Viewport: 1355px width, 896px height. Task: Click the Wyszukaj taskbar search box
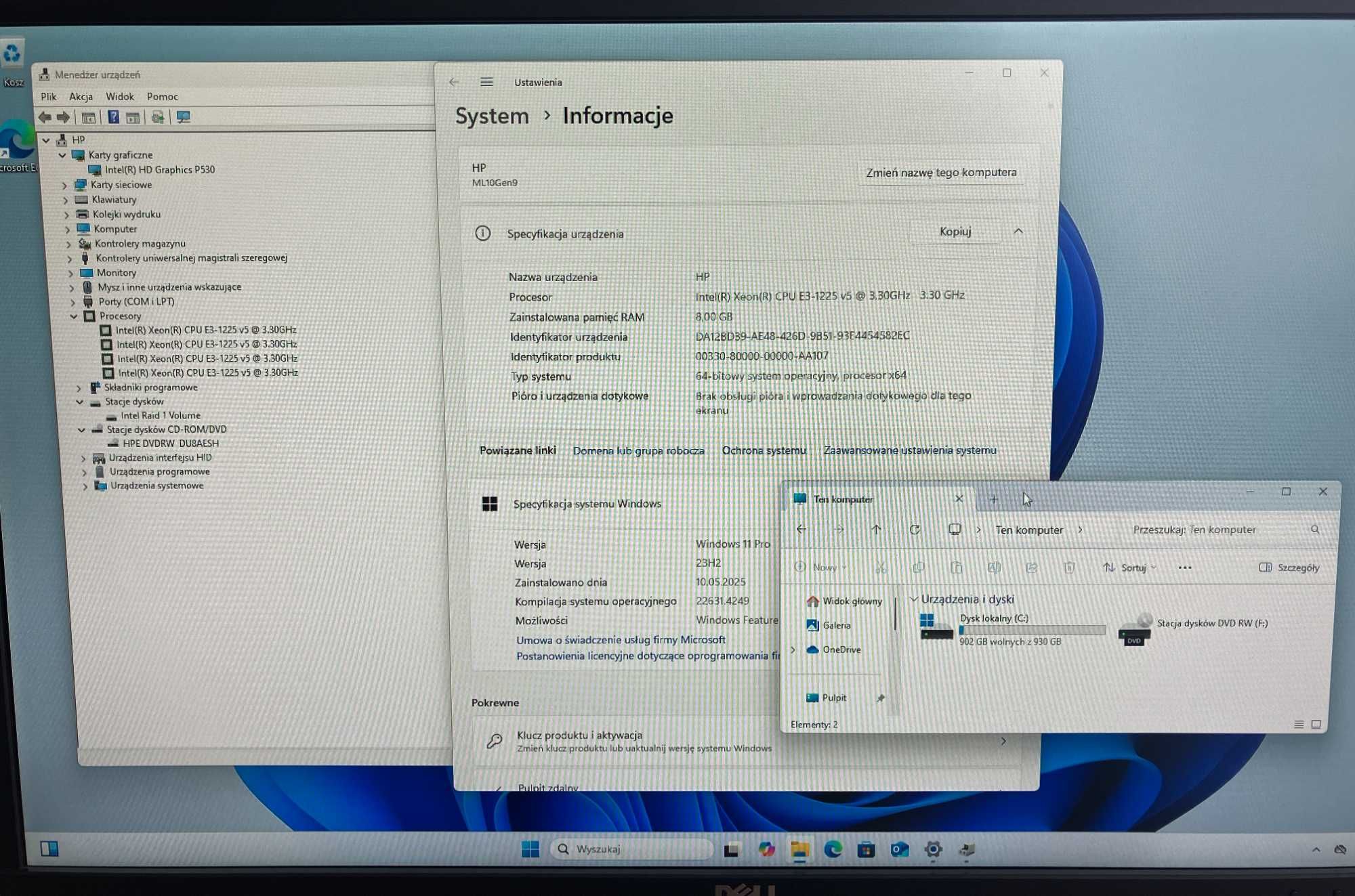632,849
